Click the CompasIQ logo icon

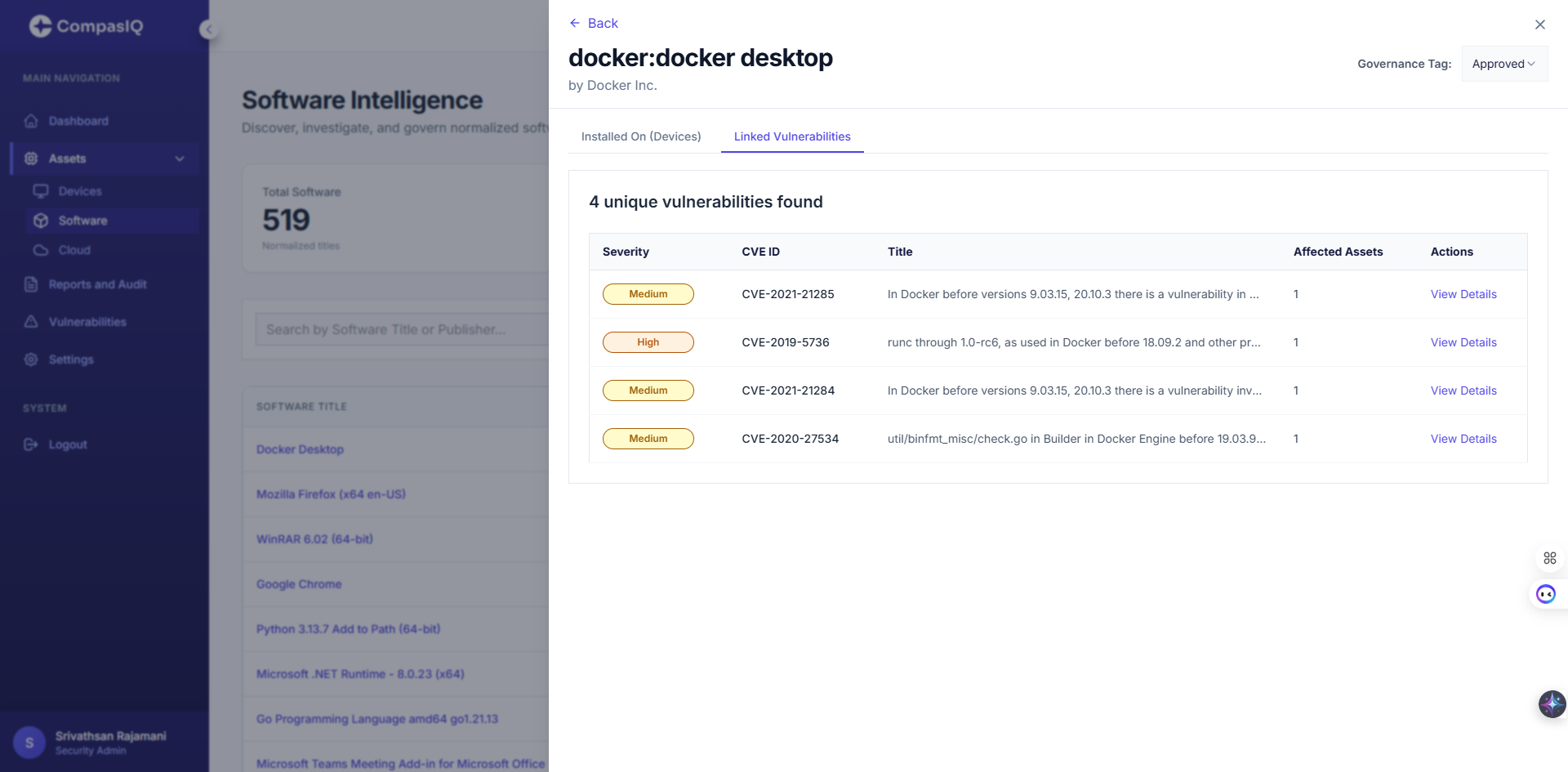pyautogui.click(x=40, y=26)
